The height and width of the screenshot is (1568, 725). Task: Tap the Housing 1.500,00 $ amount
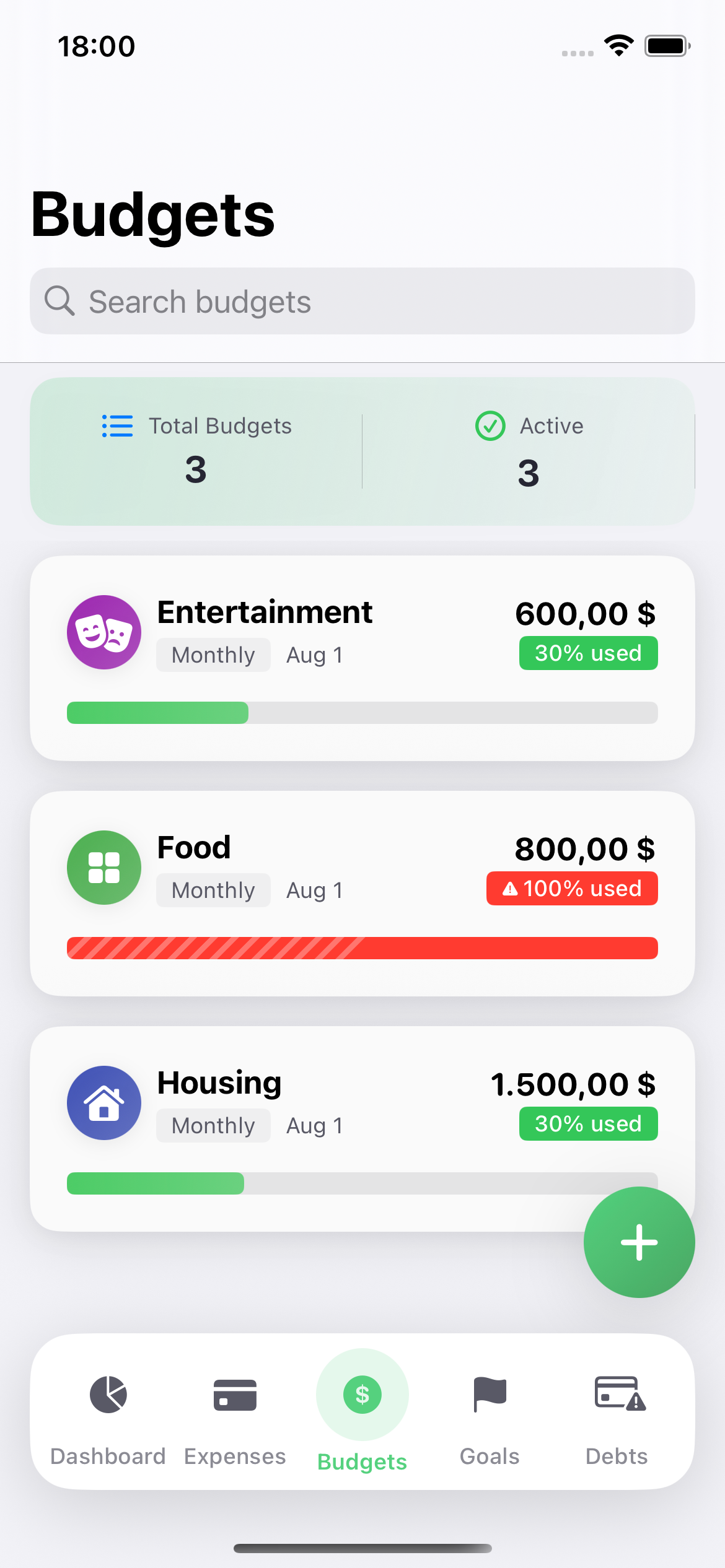[x=573, y=1084]
